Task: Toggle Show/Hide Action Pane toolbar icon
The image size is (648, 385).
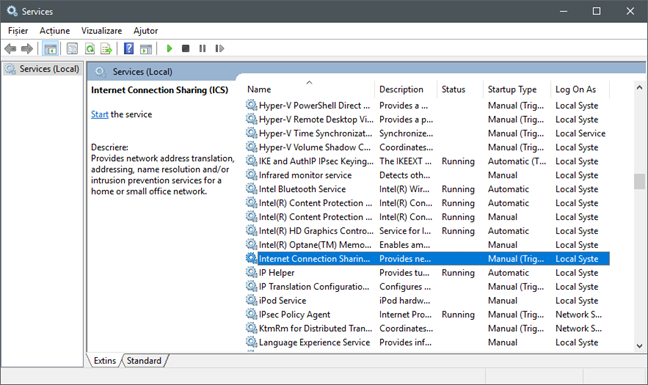Action: click(146, 49)
